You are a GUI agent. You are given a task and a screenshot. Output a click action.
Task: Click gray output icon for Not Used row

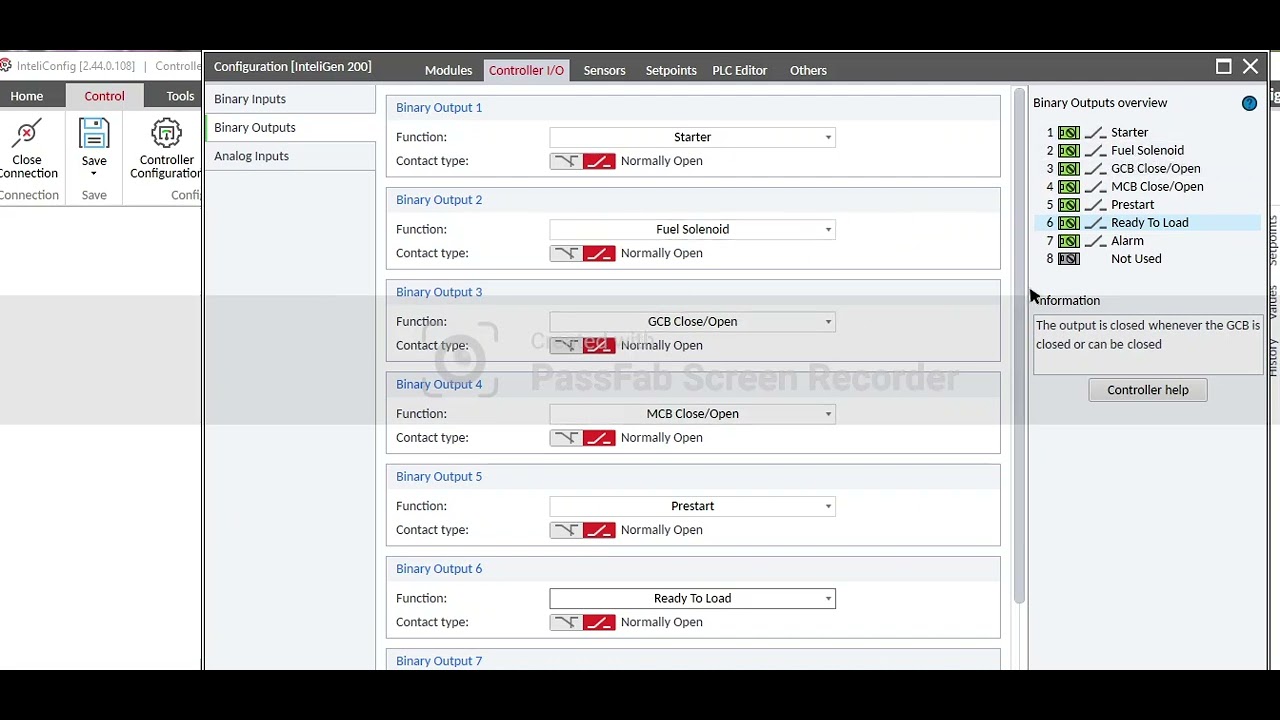point(1069,258)
